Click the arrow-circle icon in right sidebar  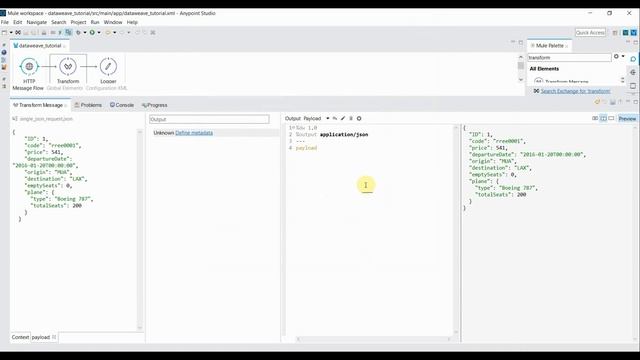point(633,72)
